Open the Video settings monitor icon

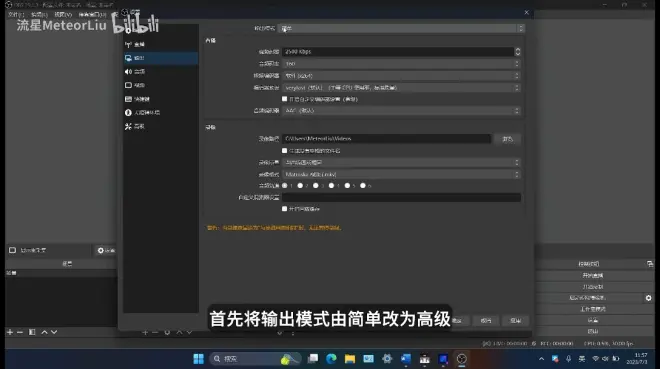[128, 85]
